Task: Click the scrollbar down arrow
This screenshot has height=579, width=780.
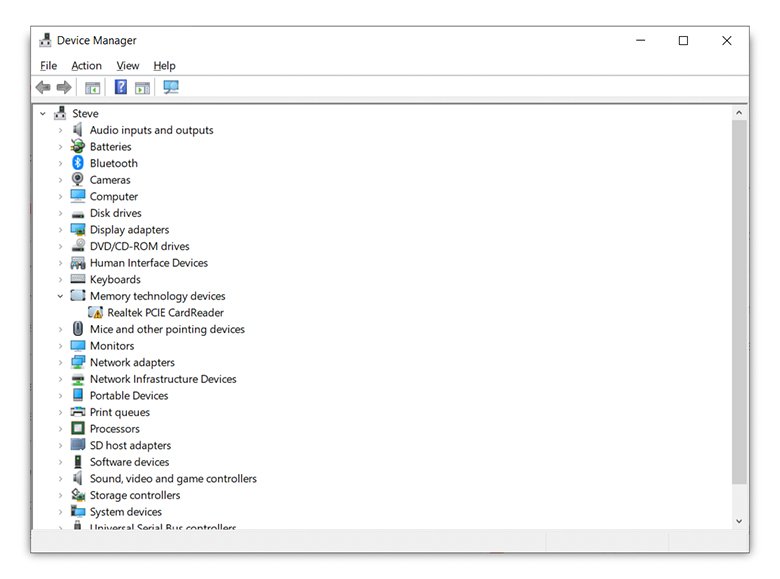Action: pyautogui.click(x=740, y=521)
